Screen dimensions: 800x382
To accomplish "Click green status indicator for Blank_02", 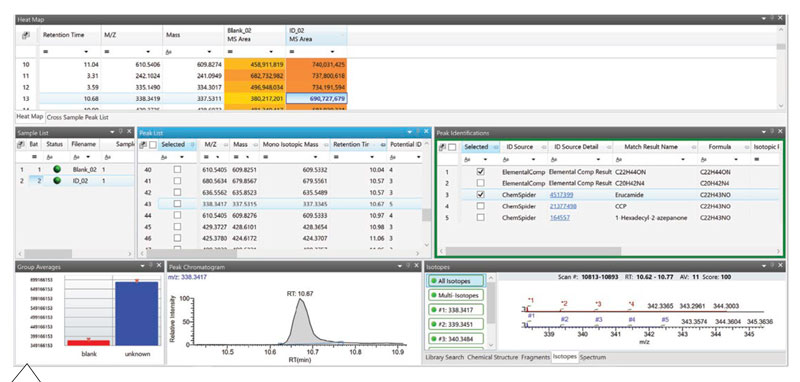I will (57, 169).
